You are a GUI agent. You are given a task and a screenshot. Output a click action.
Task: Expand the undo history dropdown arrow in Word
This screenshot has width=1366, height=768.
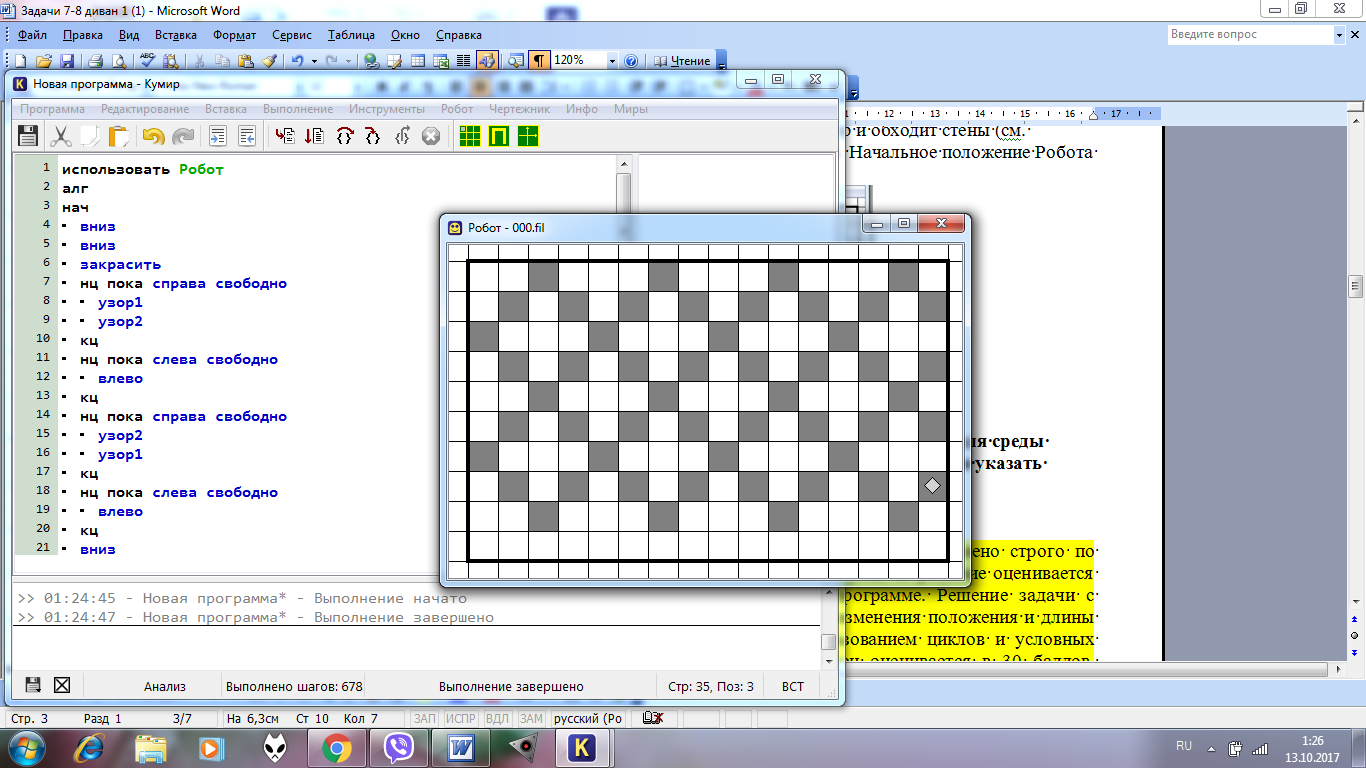(x=314, y=60)
